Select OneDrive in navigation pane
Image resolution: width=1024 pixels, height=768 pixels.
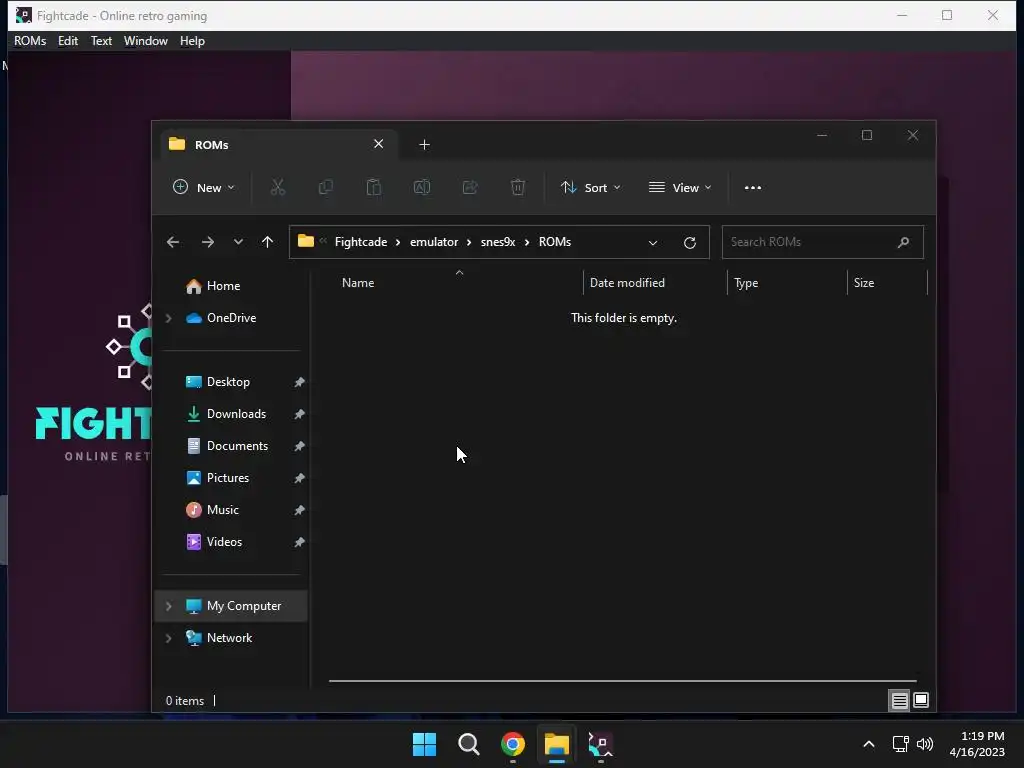(x=231, y=318)
